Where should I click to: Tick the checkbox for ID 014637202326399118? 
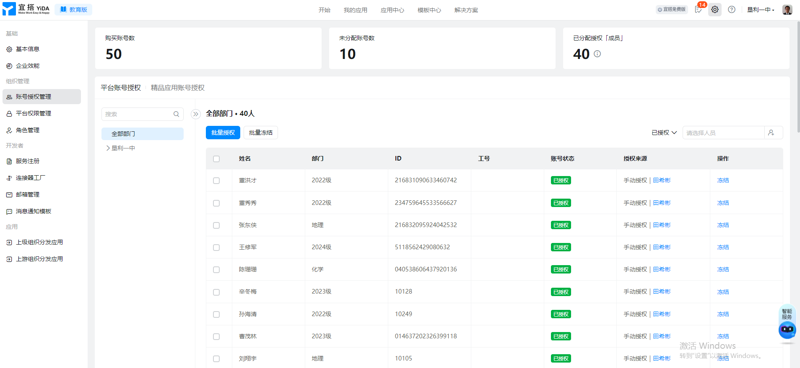point(216,336)
